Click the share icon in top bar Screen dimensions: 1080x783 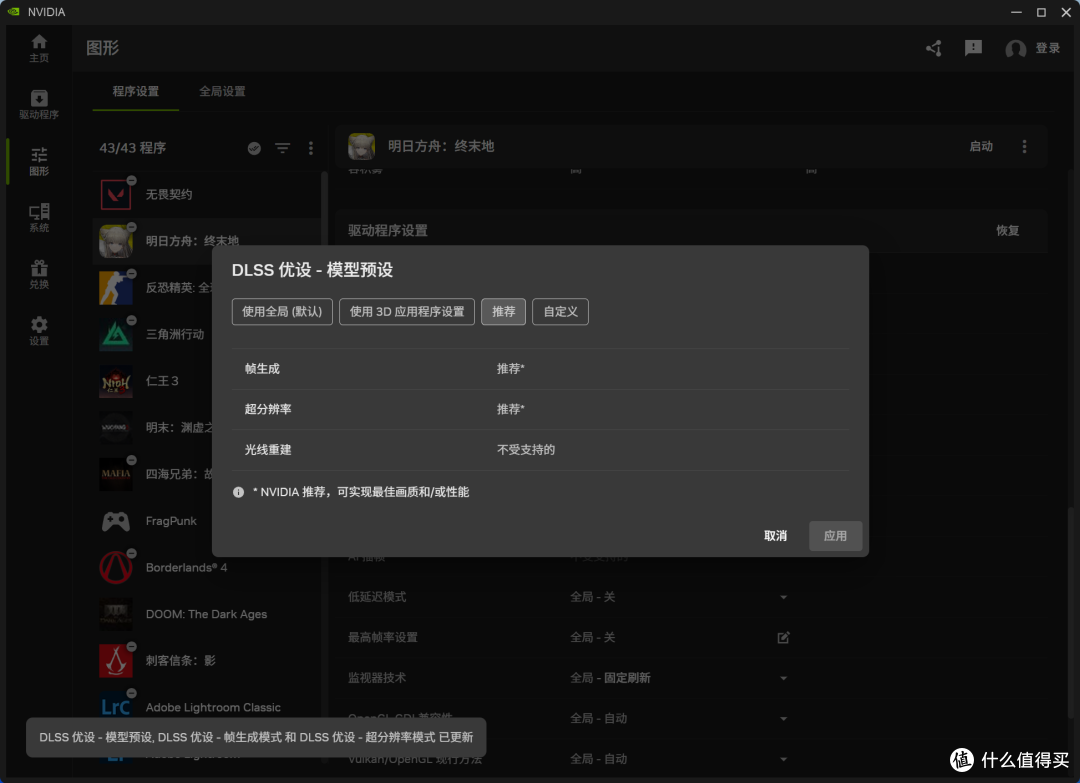[x=934, y=48]
